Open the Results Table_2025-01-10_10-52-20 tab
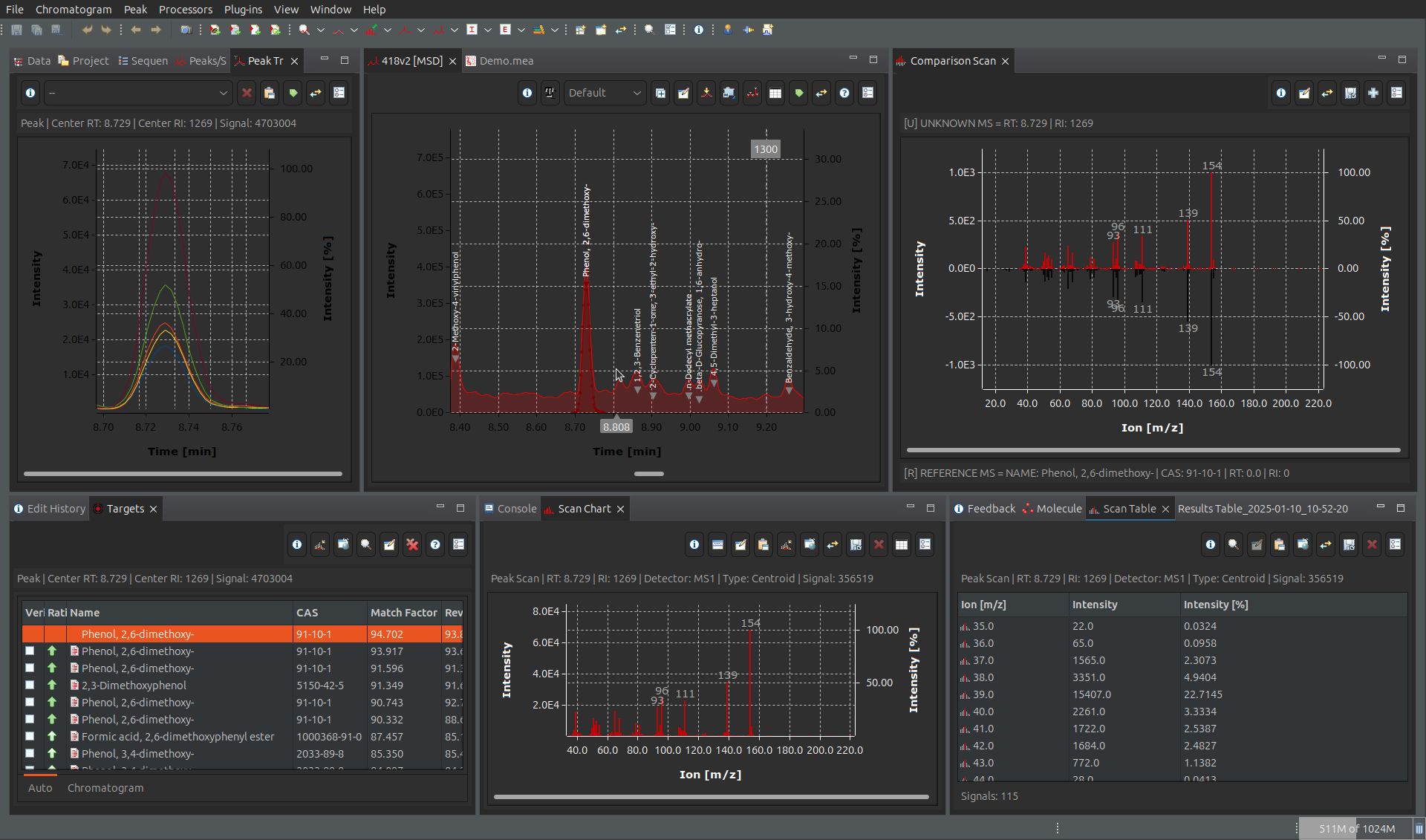 click(1263, 509)
